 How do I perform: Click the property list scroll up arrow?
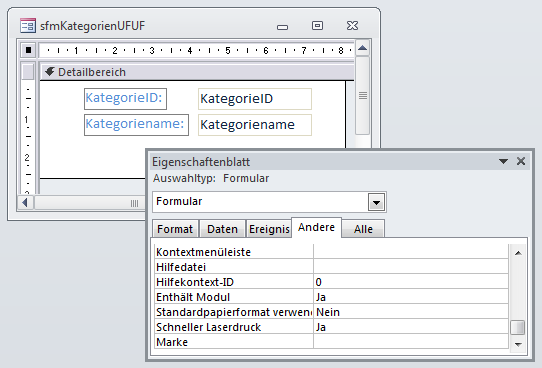point(518,253)
